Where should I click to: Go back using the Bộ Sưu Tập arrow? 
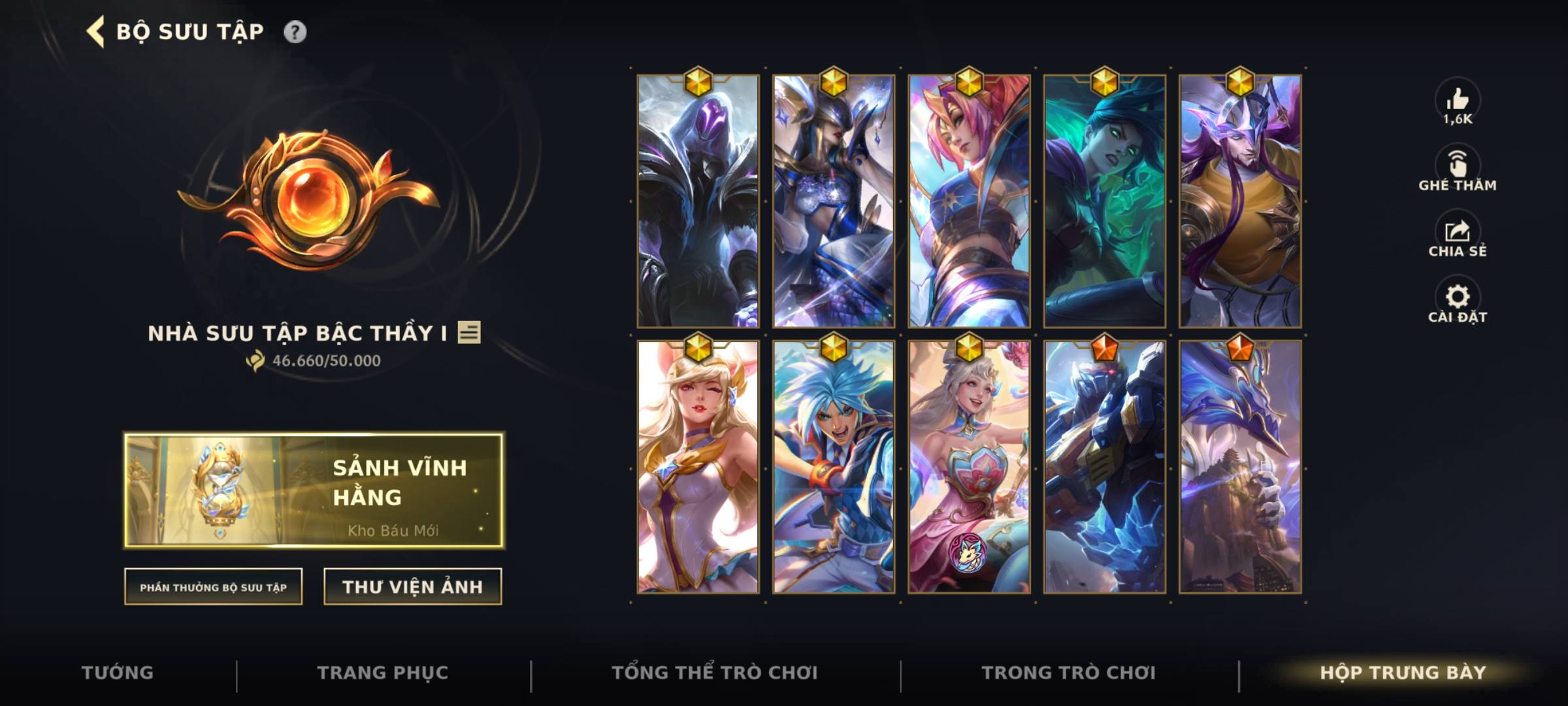[x=95, y=32]
